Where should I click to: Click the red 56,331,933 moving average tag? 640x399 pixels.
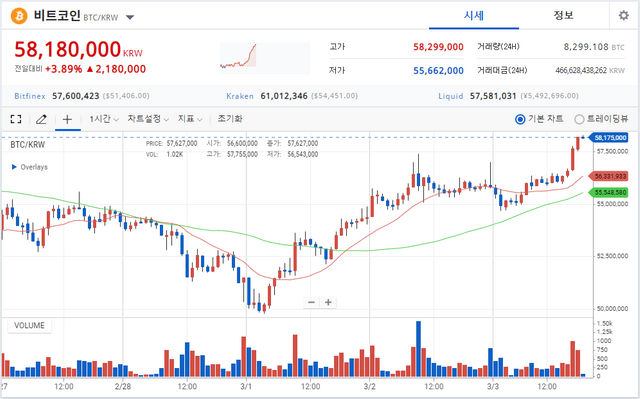609,176
